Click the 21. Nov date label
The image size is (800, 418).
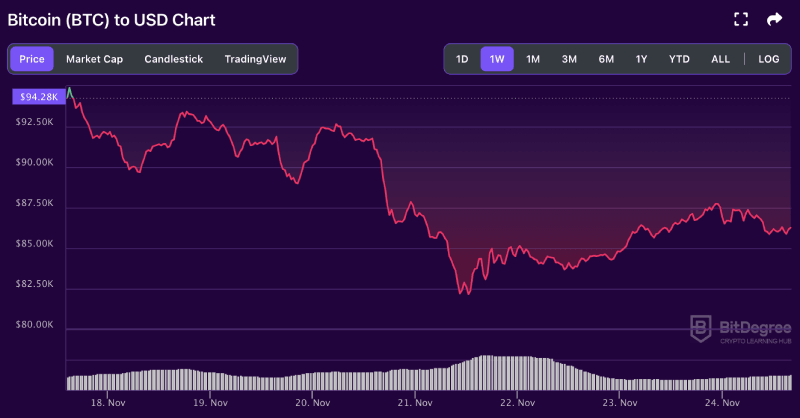click(415, 403)
